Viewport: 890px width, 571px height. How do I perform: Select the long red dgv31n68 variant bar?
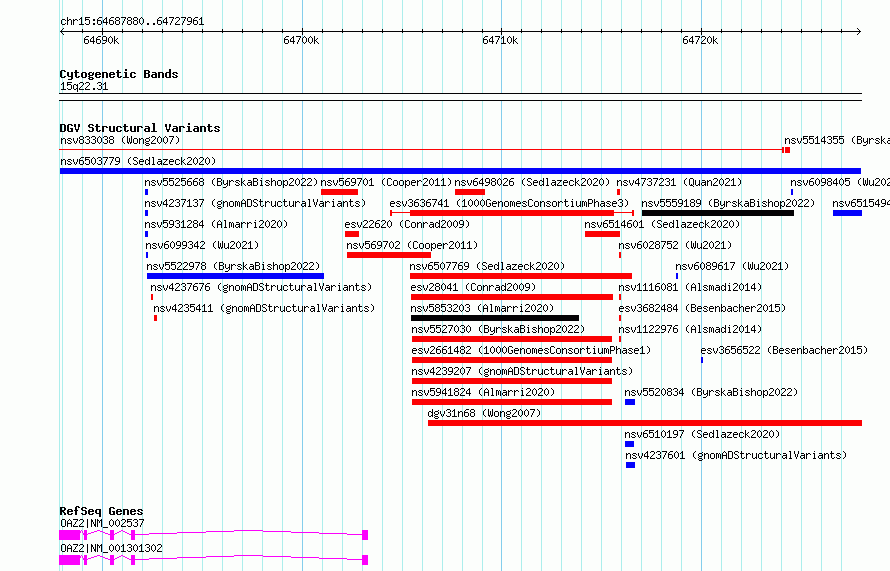(x=645, y=423)
